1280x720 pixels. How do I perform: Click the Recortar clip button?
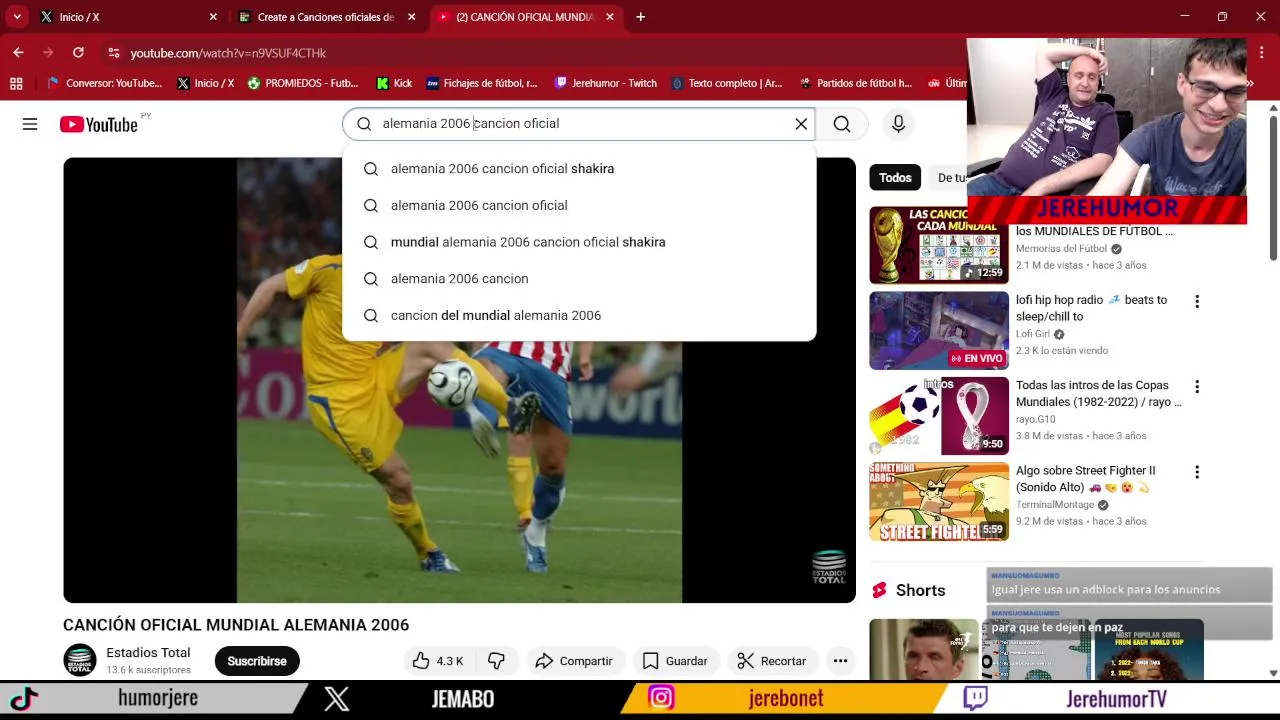tap(771, 661)
